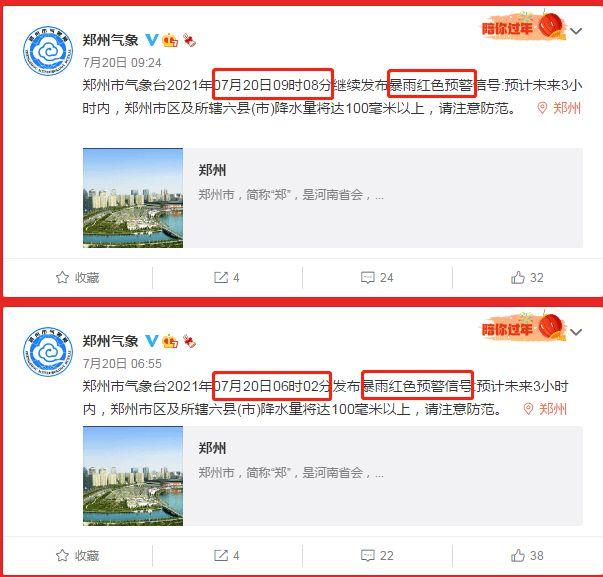Expand options chevron on the first post
The height and width of the screenshot is (577, 603).
coord(576,31)
